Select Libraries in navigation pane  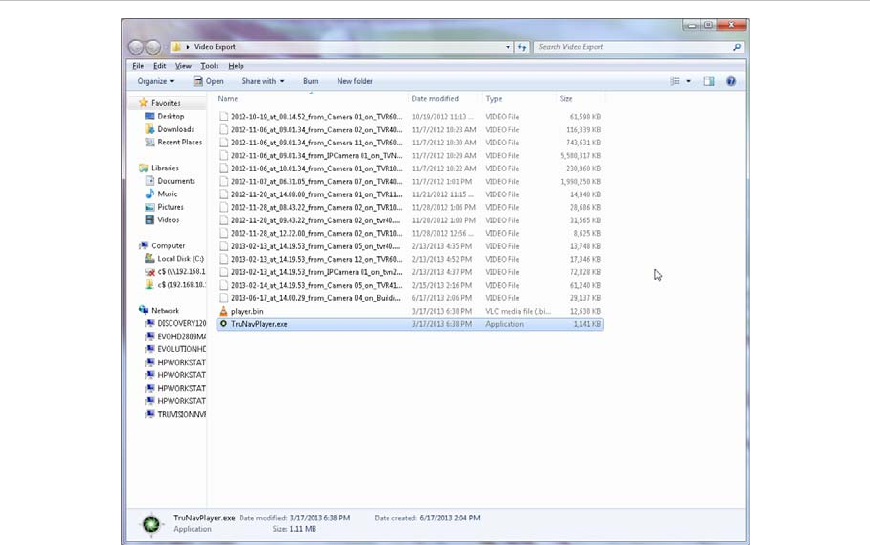pos(165,168)
